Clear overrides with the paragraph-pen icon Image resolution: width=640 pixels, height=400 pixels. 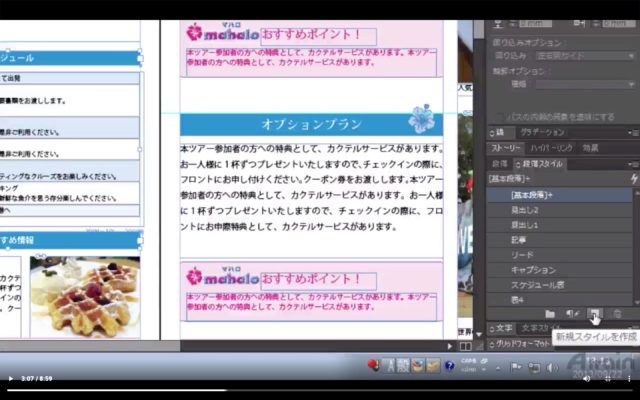pos(572,313)
